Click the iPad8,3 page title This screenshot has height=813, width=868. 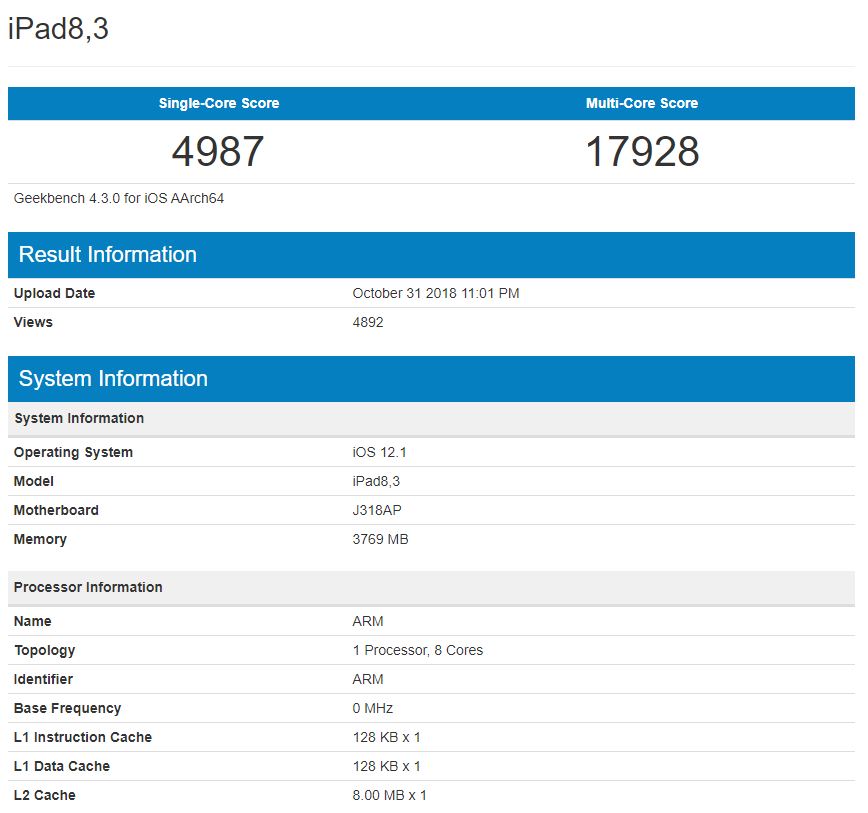click(58, 29)
